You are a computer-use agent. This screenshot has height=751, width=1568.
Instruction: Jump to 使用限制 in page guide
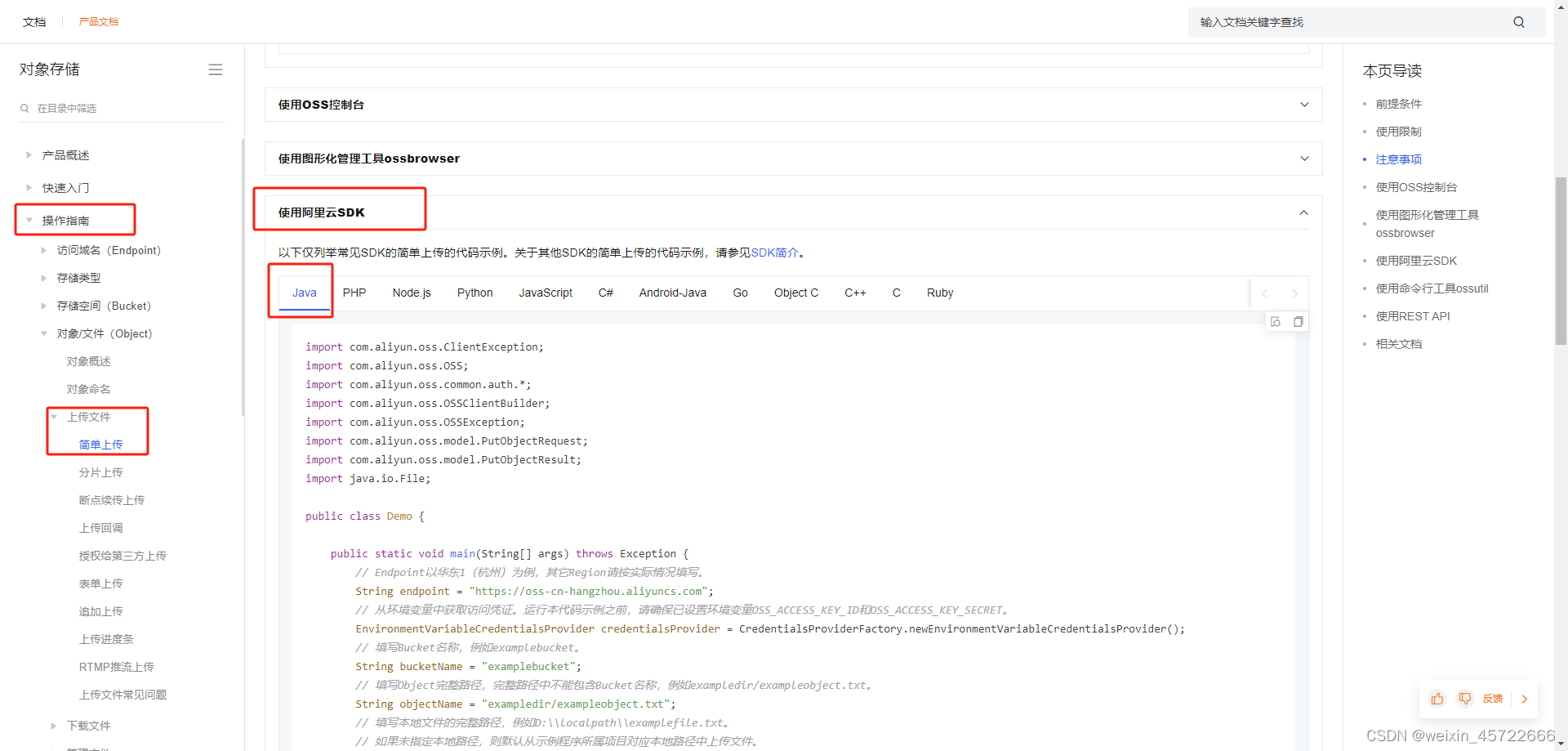[x=1398, y=132]
